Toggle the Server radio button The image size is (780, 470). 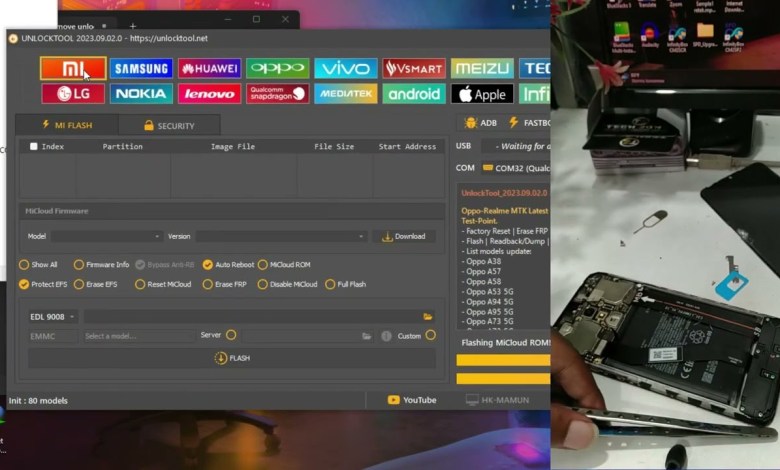(x=231, y=335)
